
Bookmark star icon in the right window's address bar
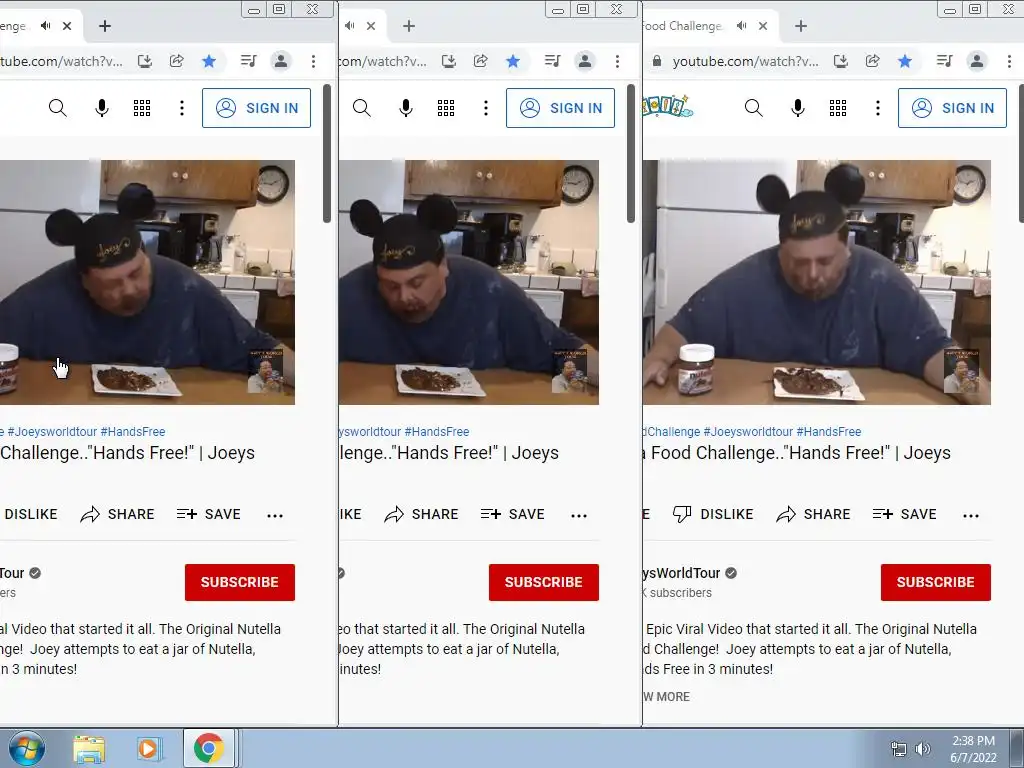[904, 61]
